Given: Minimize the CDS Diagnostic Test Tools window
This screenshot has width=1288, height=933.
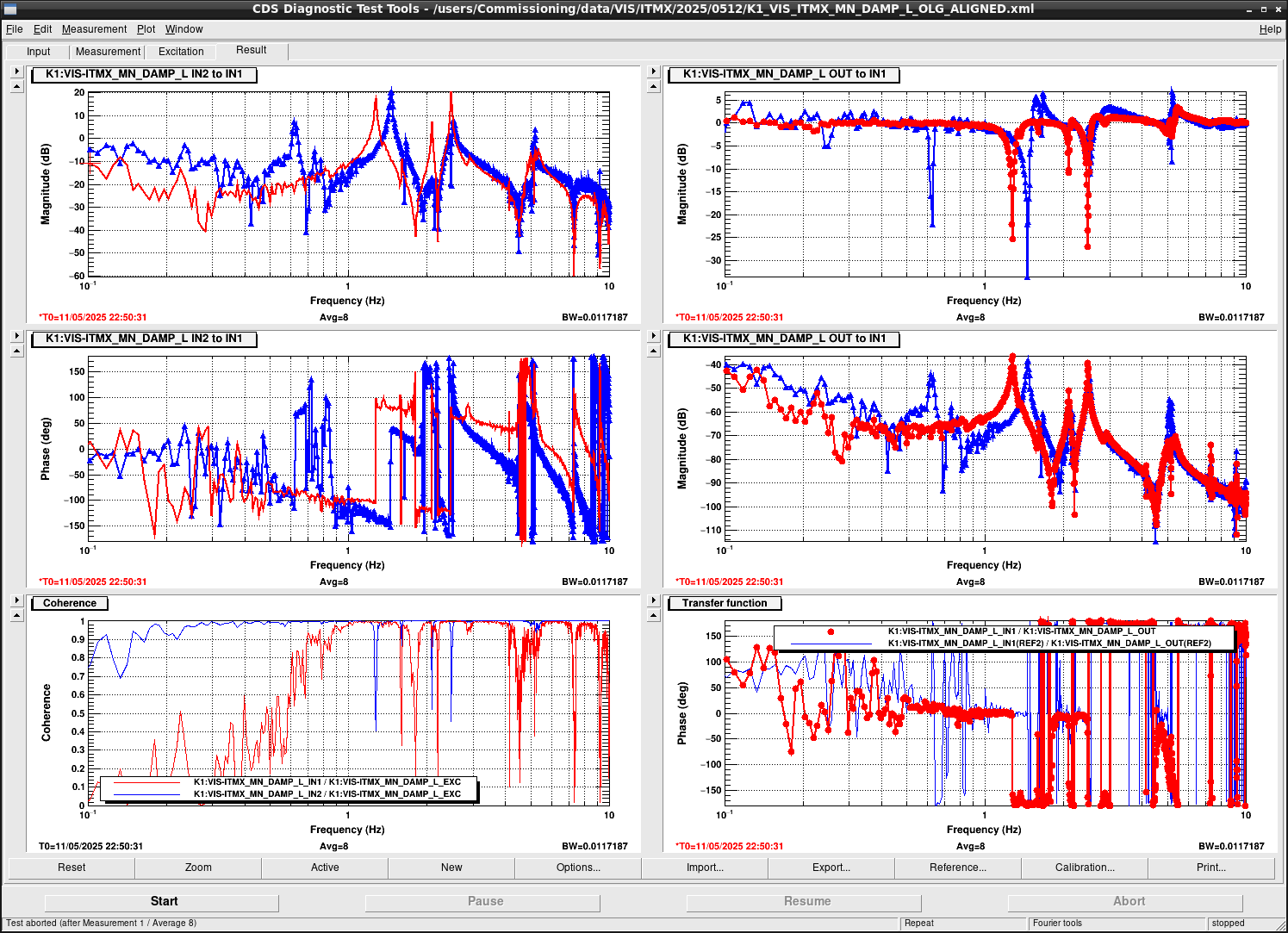Looking at the screenshot, I should 1250,9.
